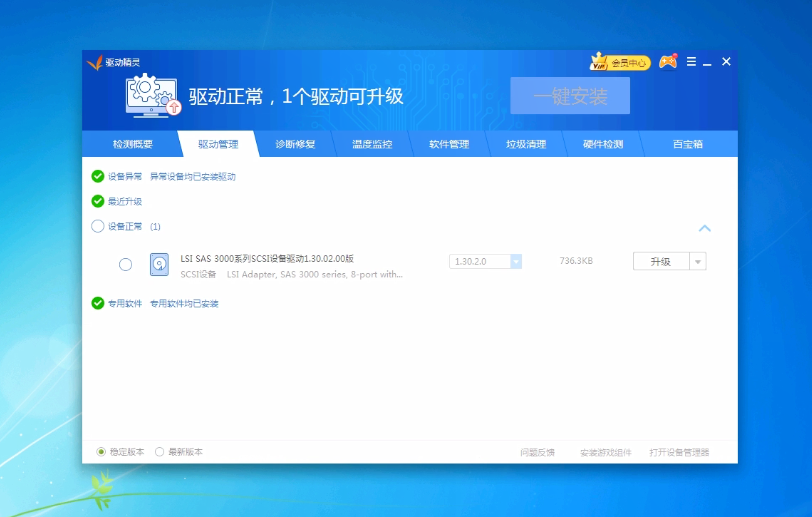Click the 一键安装 button
812x517 pixels.
tap(570, 96)
